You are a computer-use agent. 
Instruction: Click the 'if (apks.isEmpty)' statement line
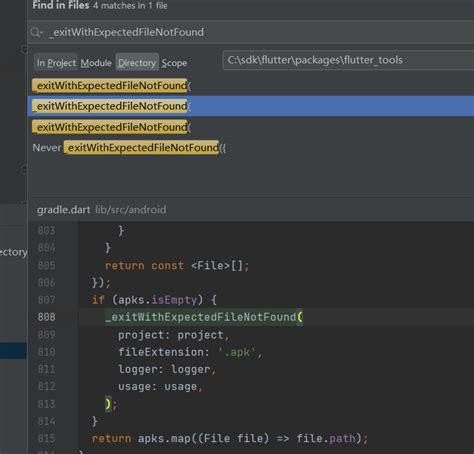coord(154,300)
